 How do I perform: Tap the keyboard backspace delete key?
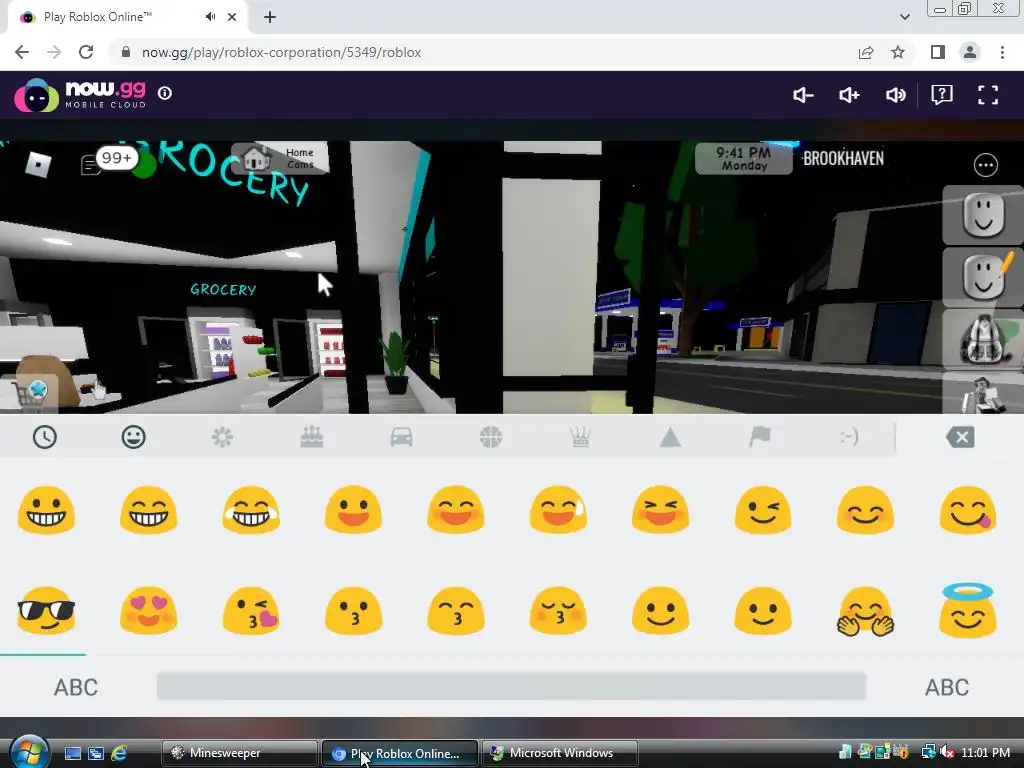(x=960, y=437)
